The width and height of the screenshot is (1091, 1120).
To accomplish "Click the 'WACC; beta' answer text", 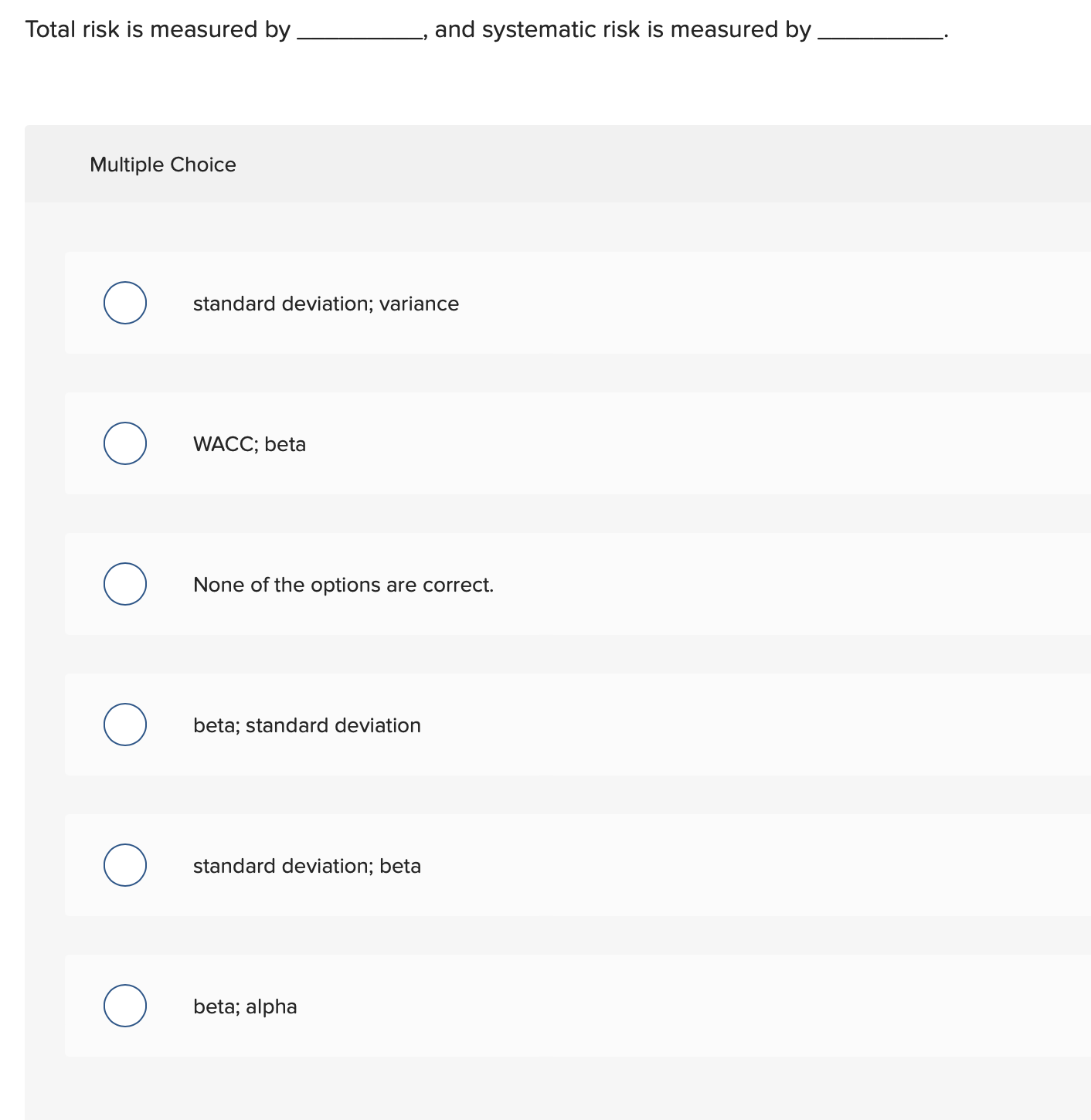I will click(x=249, y=444).
